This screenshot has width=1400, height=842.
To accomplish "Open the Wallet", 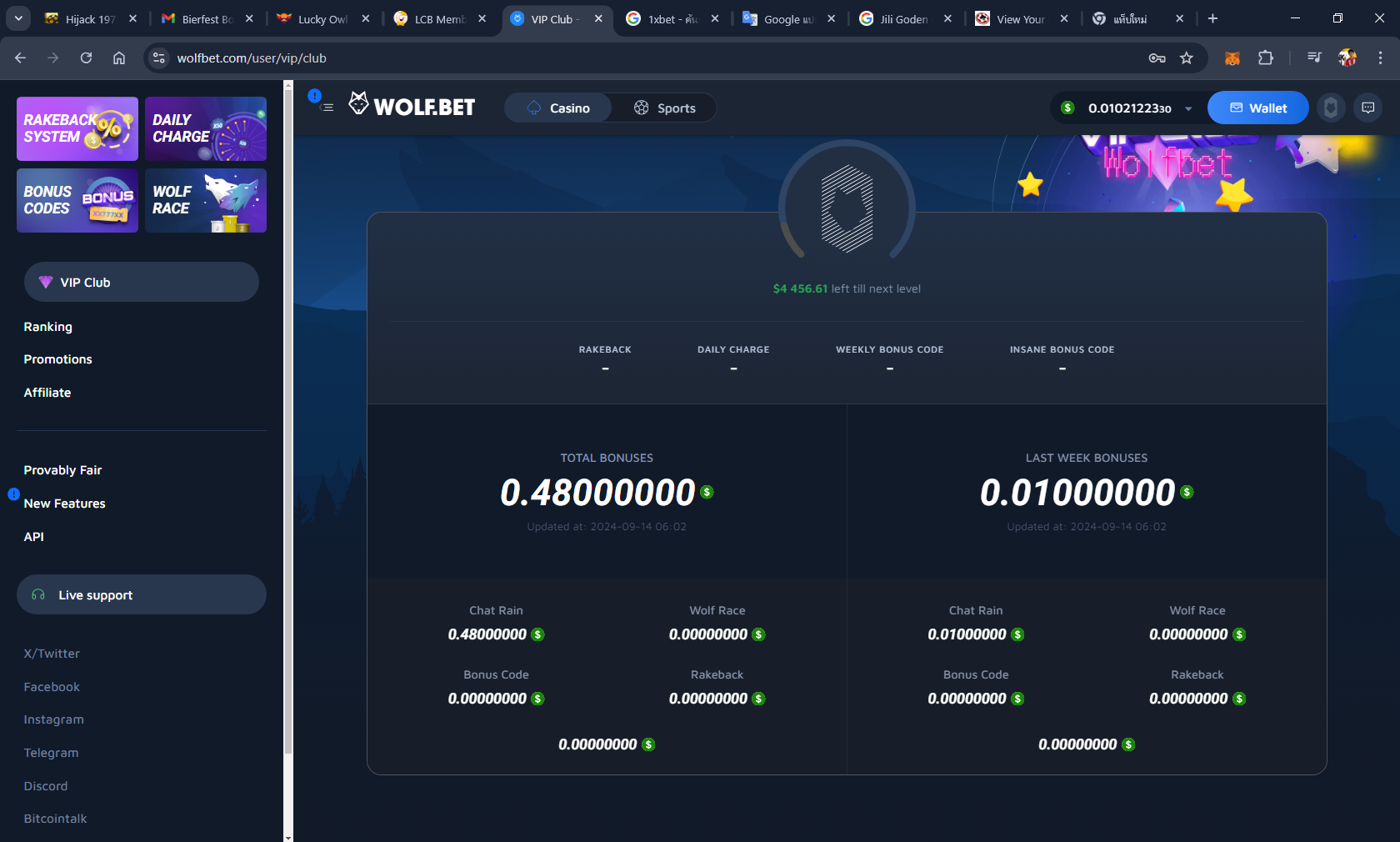I will (1258, 108).
